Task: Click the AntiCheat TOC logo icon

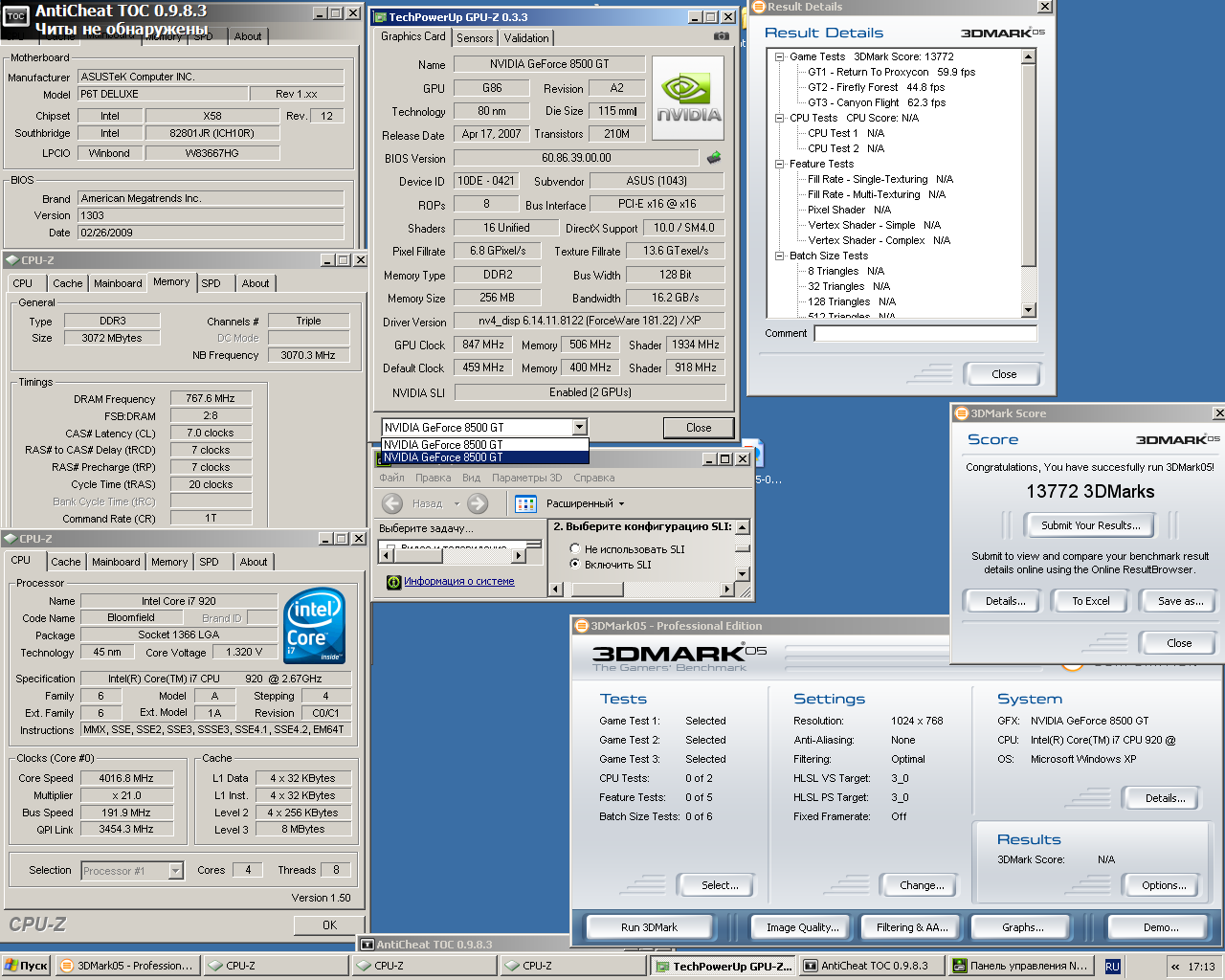Action: 16,16
